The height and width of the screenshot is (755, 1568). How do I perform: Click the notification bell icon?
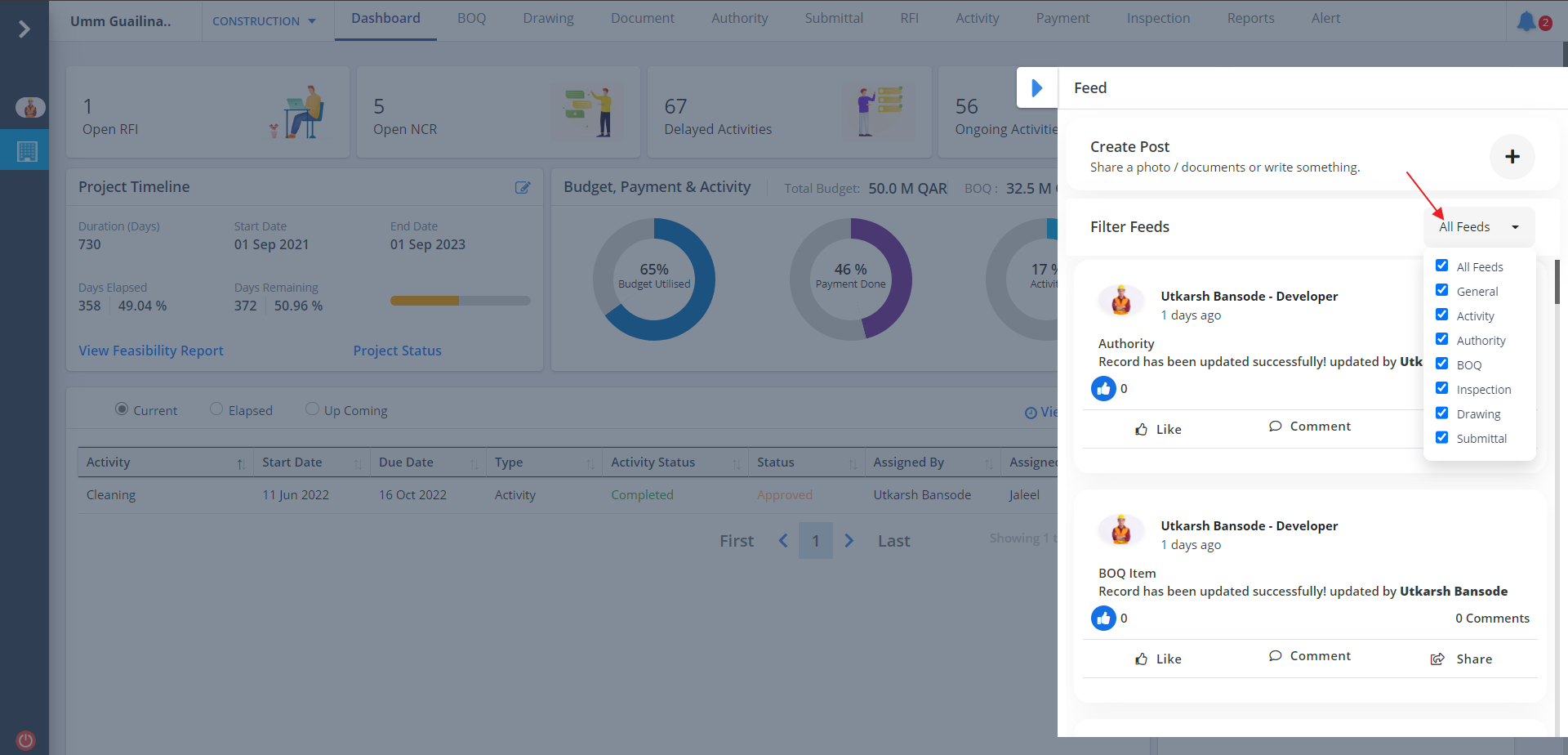click(1526, 21)
